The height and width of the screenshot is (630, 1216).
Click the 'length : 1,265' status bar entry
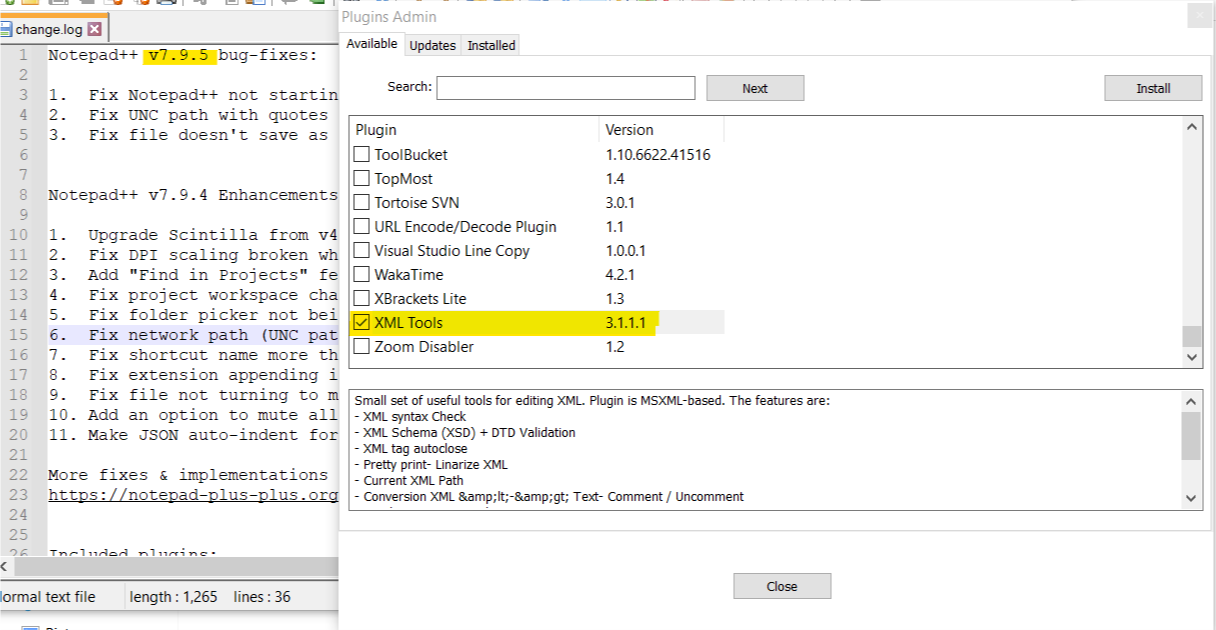click(x=173, y=597)
